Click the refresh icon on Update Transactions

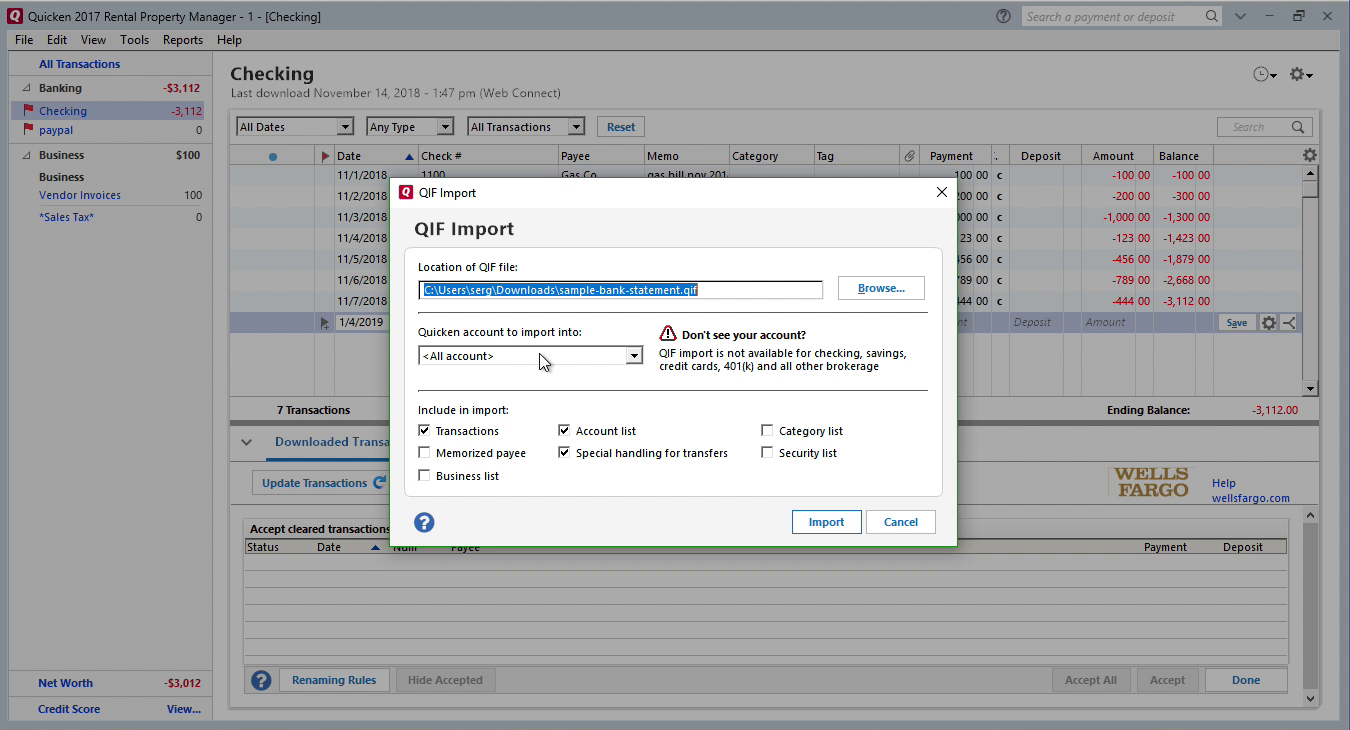coord(379,483)
